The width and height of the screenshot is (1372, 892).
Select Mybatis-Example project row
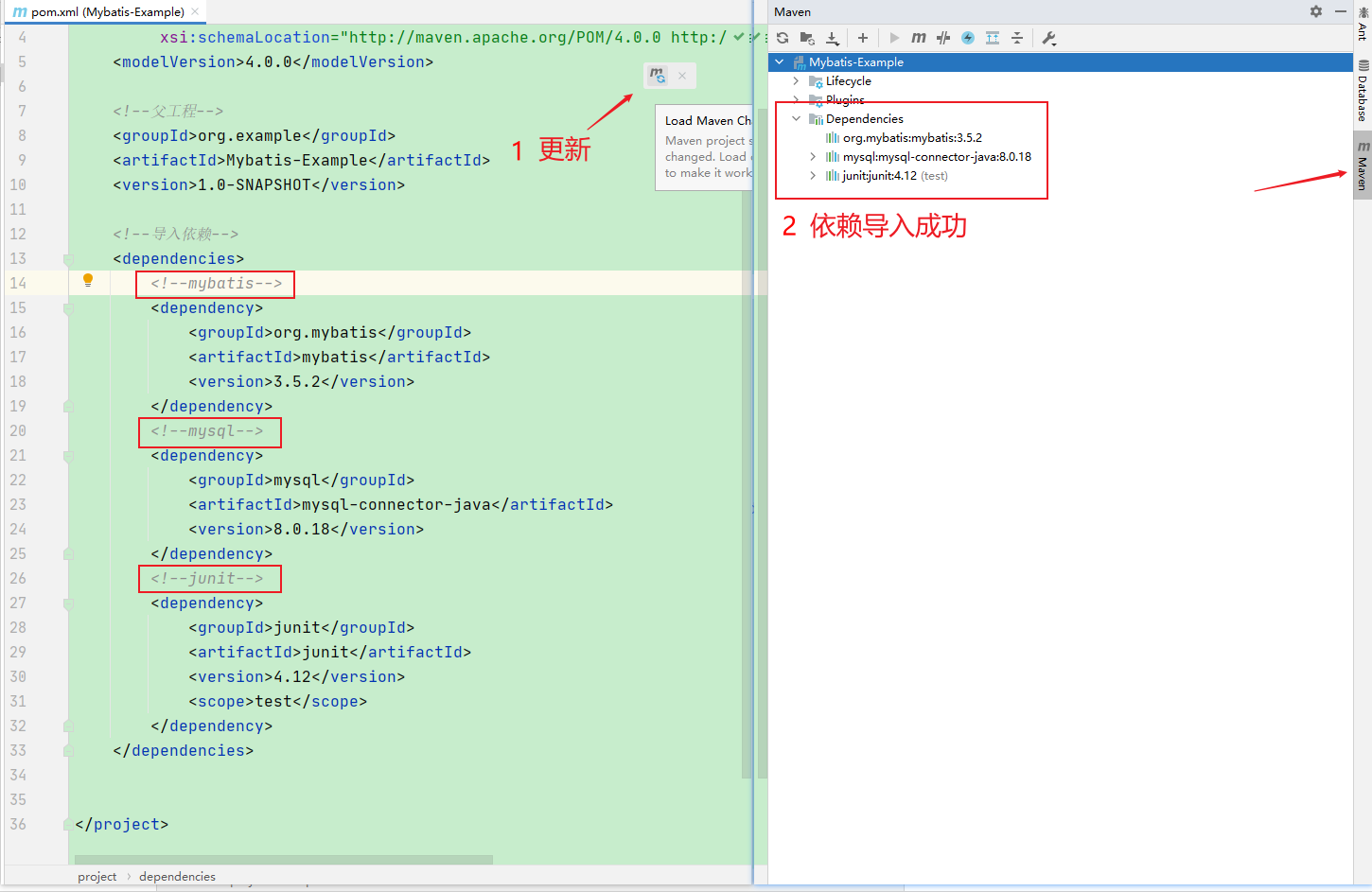(x=1061, y=61)
